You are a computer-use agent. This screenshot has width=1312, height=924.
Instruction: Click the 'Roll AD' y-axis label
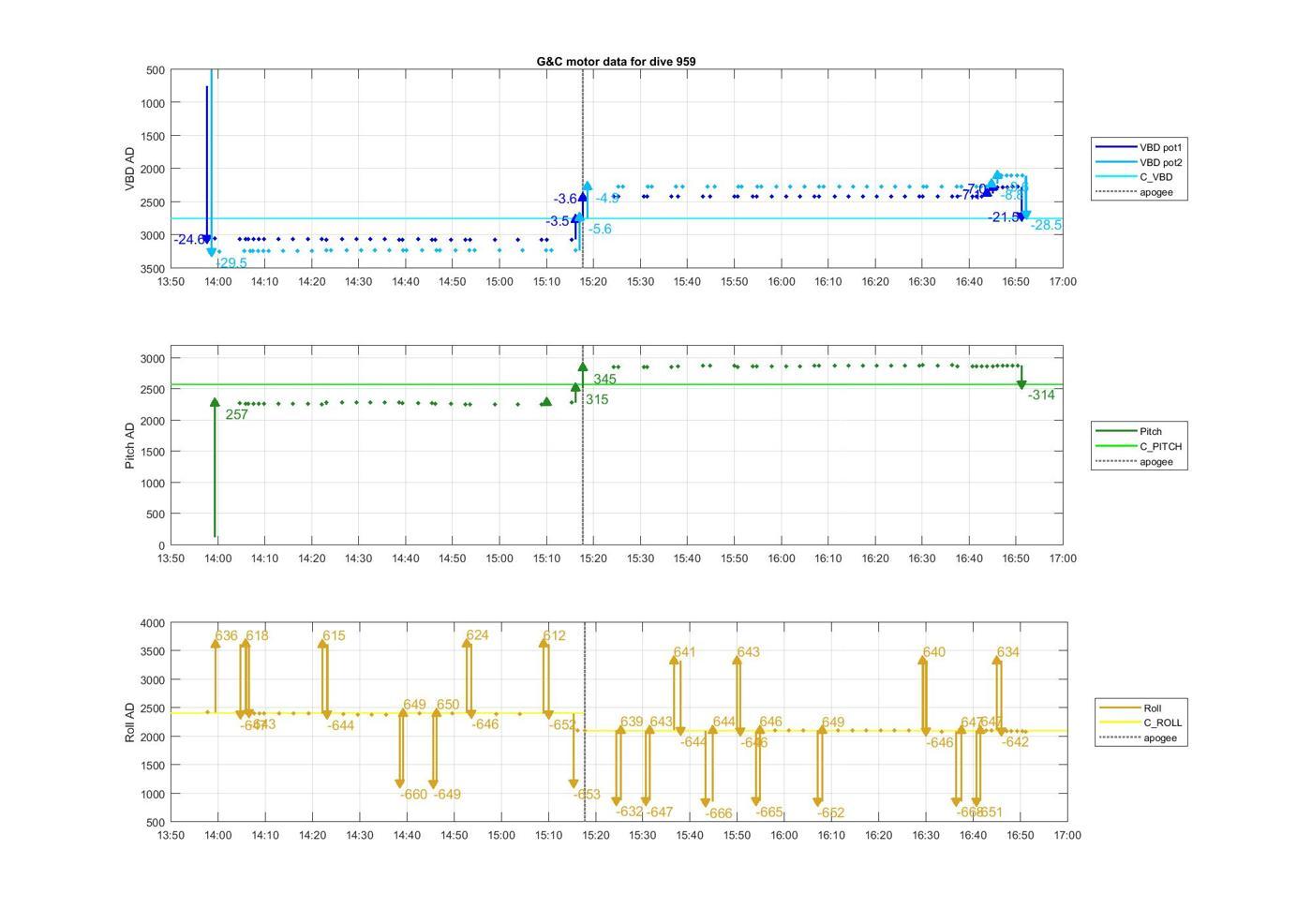point(130,722)
